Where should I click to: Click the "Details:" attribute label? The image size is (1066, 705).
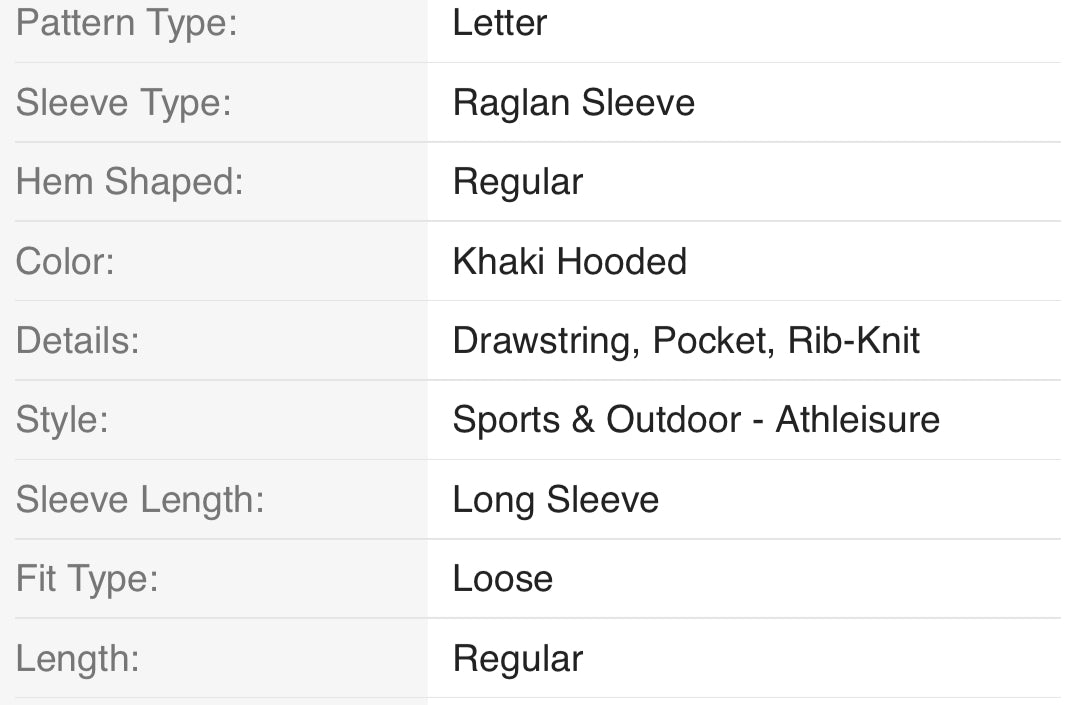(x=77, y=341)
